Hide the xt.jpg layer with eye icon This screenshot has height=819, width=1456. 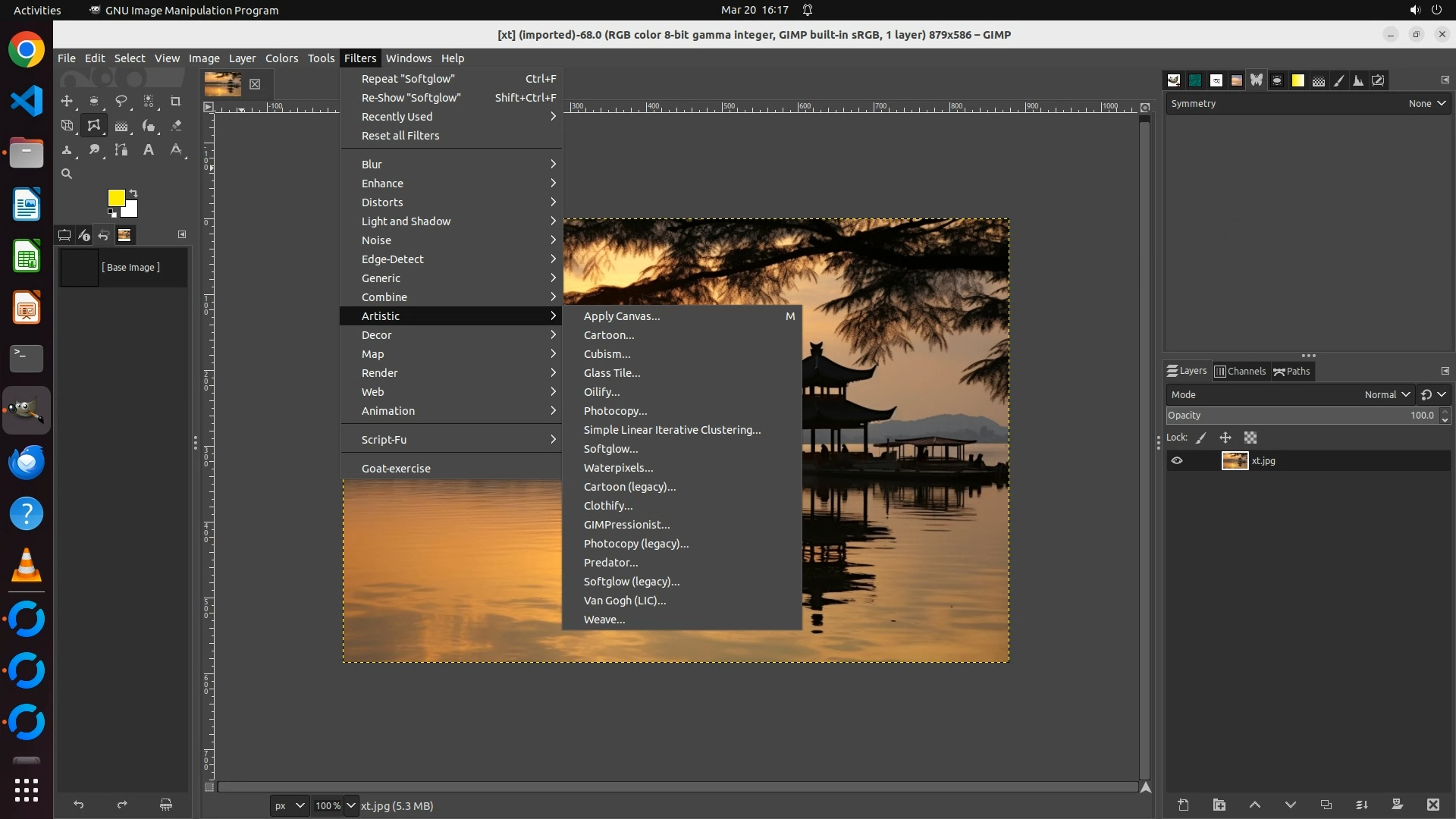[x=1177, y=460]
